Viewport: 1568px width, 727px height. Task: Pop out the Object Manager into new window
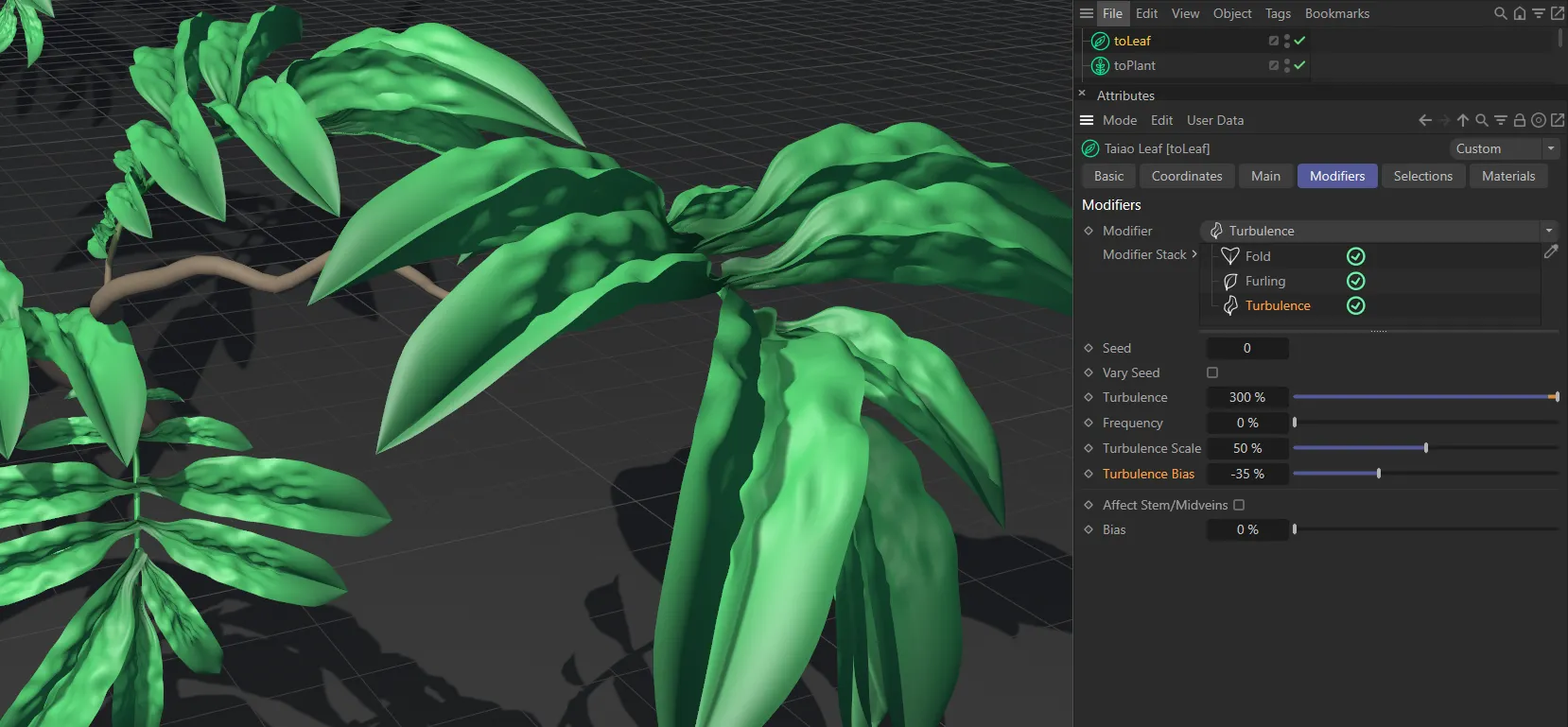1558,13
